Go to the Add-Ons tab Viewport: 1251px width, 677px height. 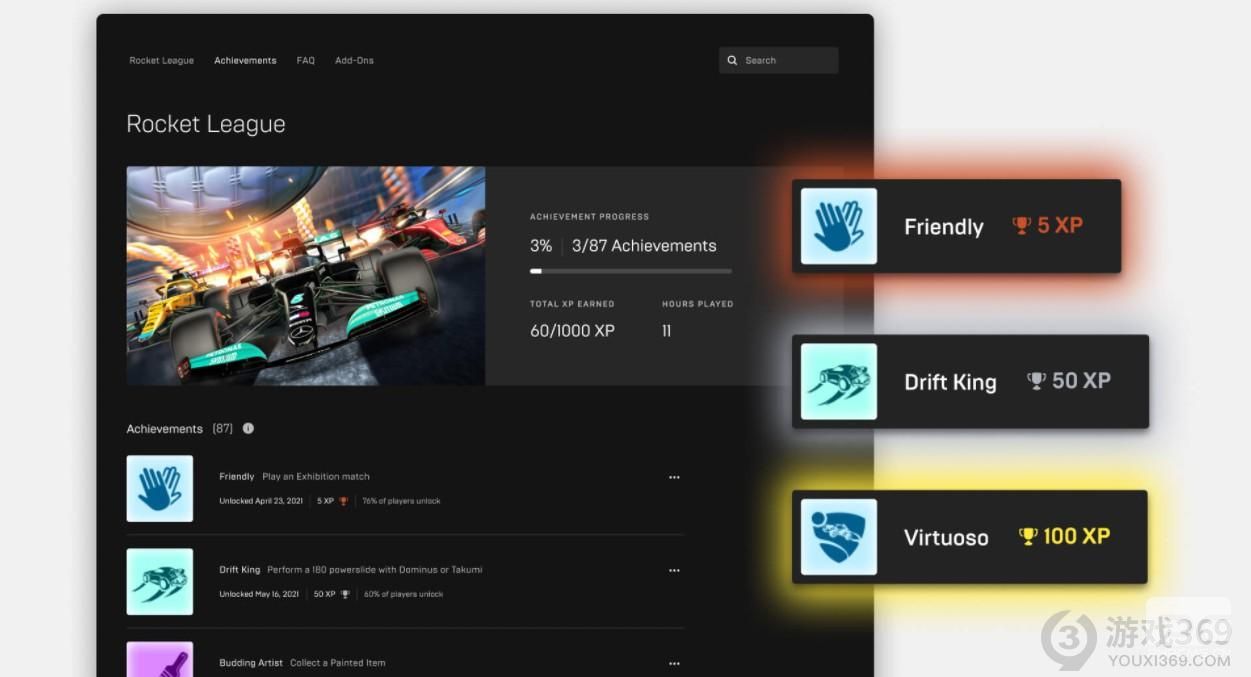coord(354,61)
